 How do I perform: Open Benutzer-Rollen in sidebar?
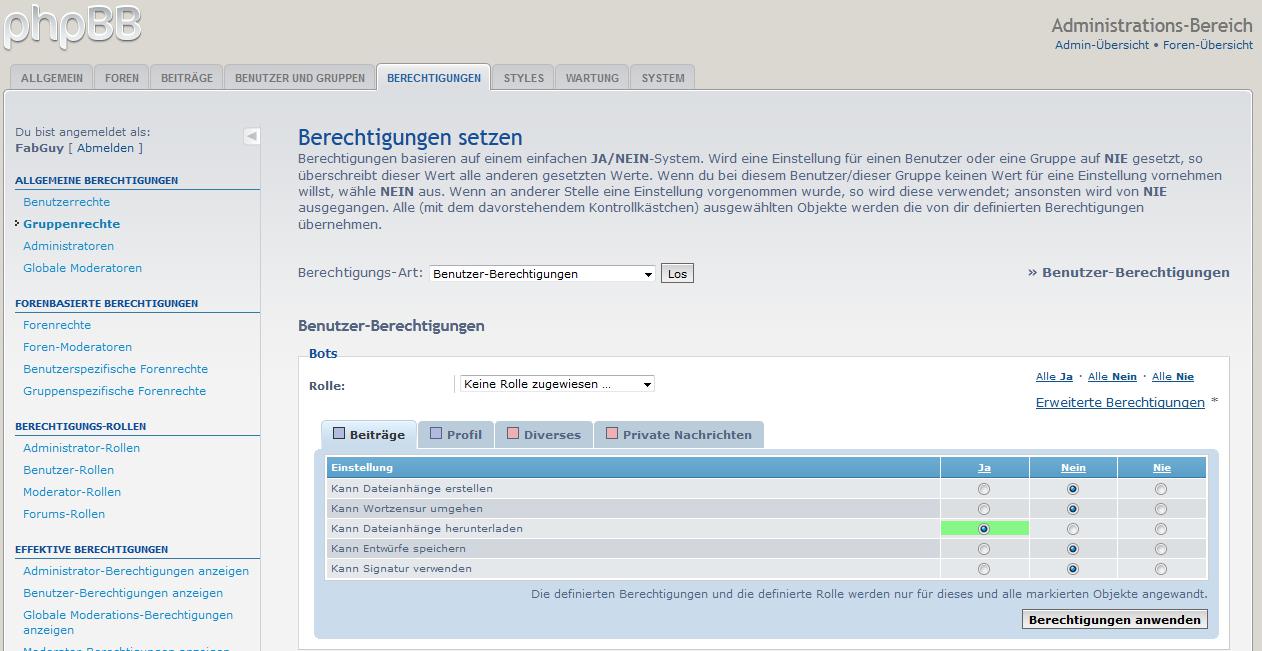click(68, 470)
